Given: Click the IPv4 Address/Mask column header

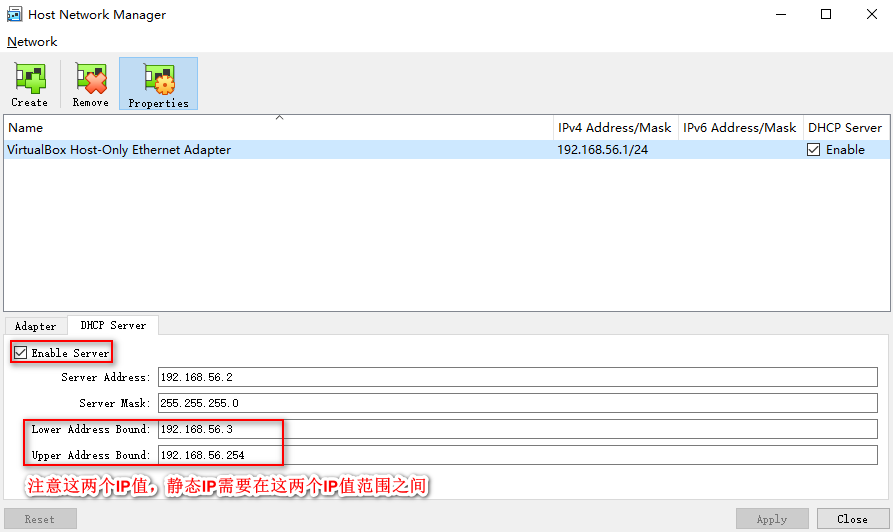Looking at the screenshot, I should click(x=615, y=128).
